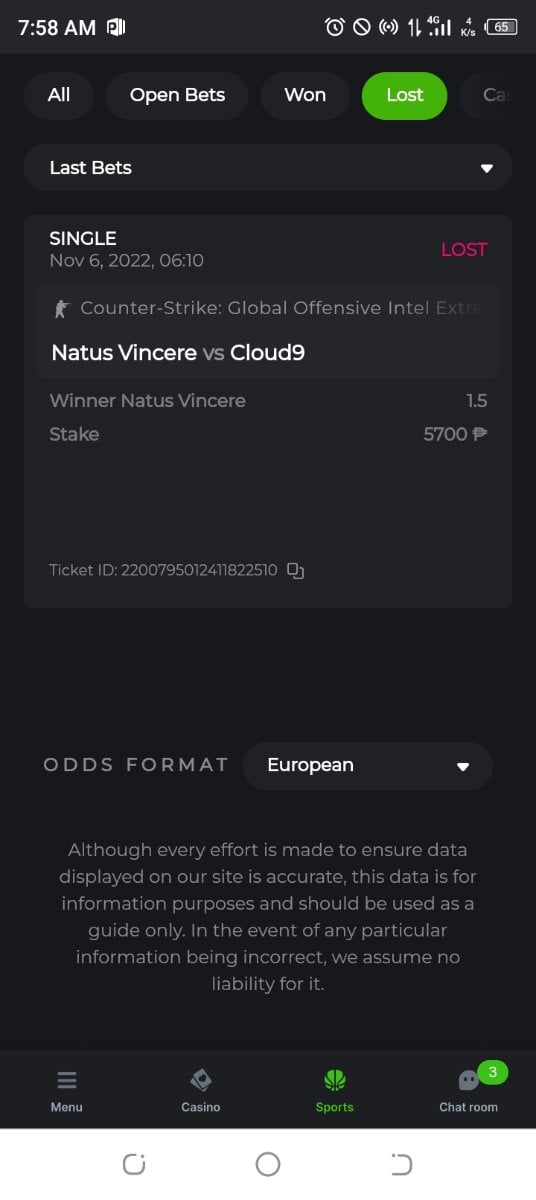
Task: Tap the alarm clock status icon
Action: (x=335, y=27)
